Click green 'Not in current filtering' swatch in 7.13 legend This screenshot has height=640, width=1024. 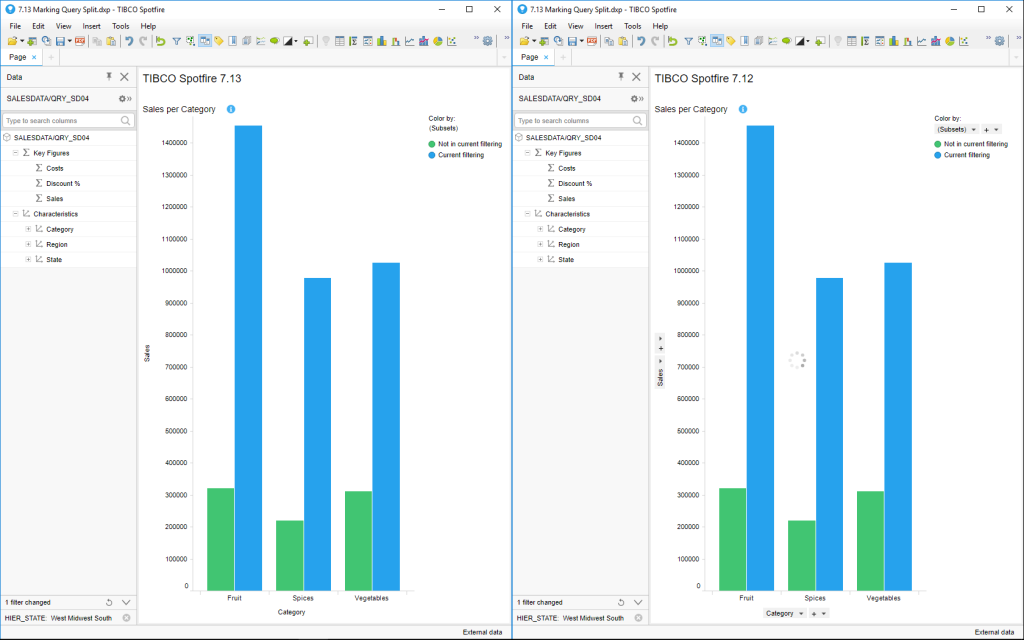432,144
